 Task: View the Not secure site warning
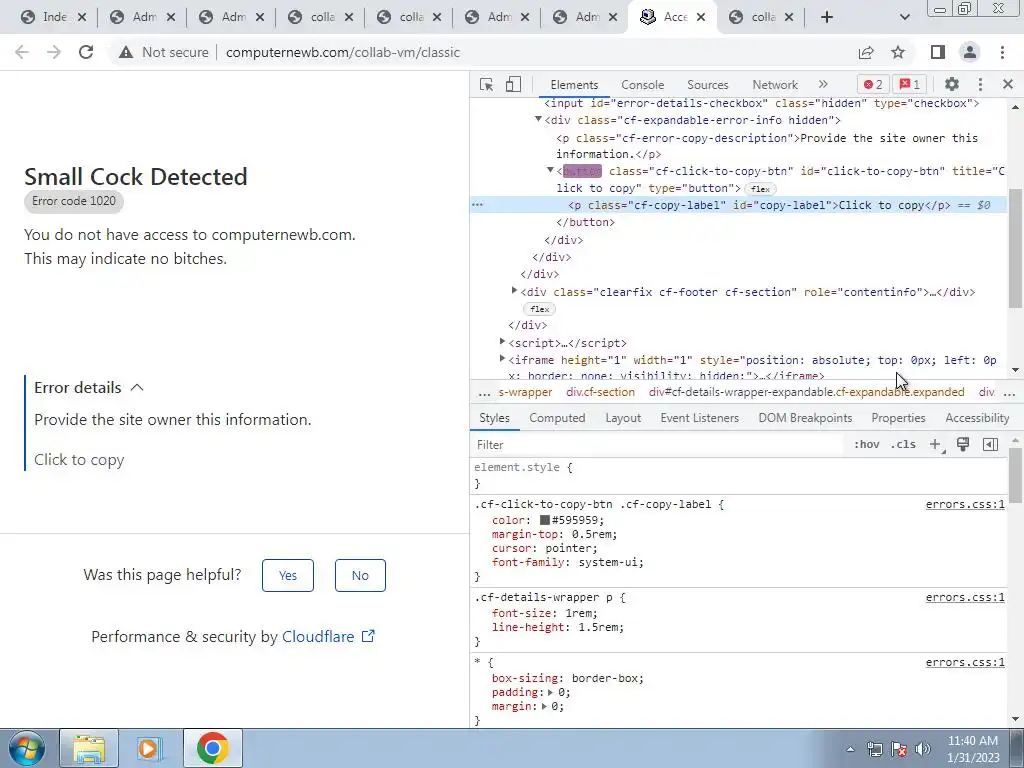[x=163, y=52]
